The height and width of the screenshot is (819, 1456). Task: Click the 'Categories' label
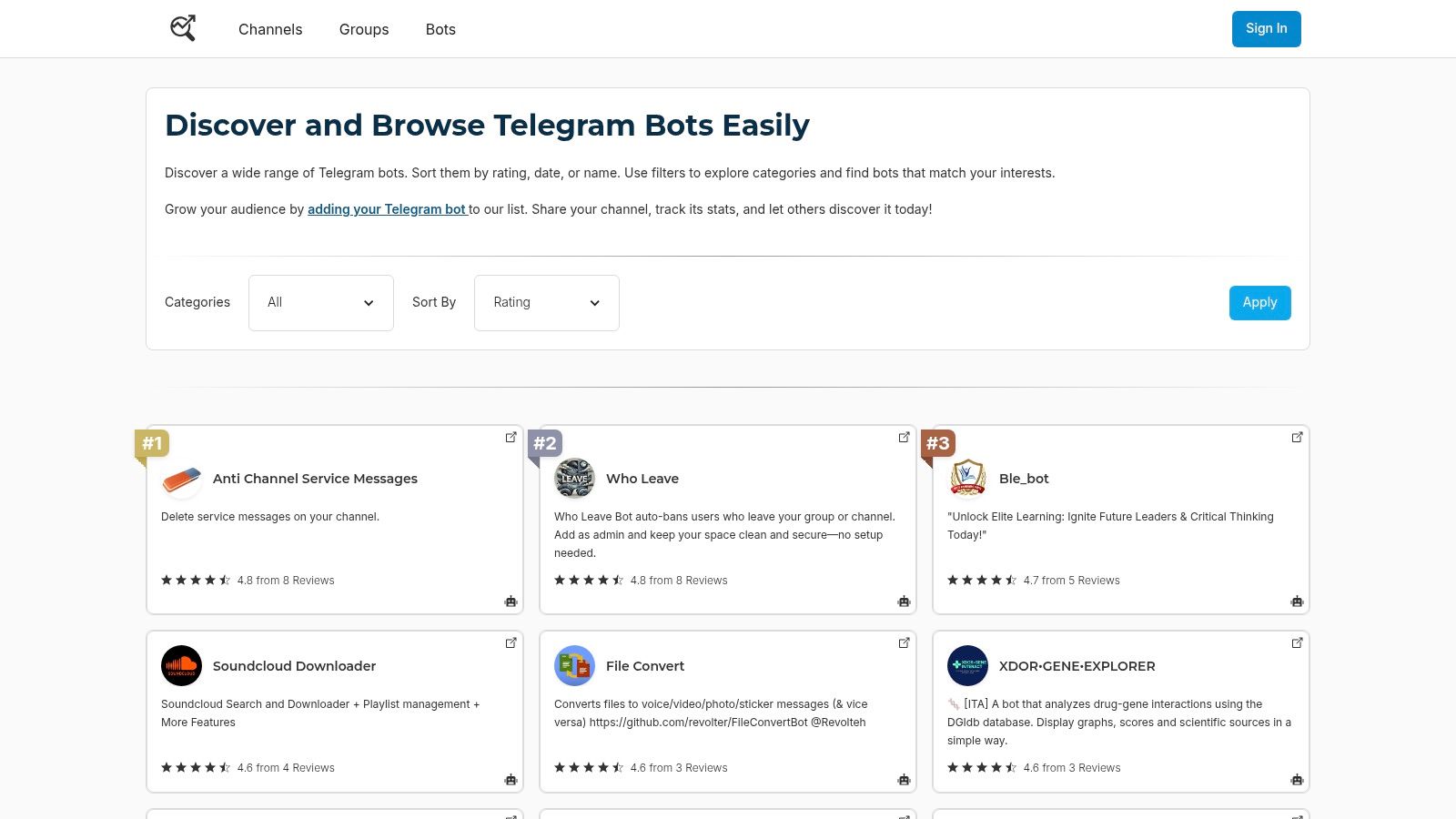click(197, 302)
